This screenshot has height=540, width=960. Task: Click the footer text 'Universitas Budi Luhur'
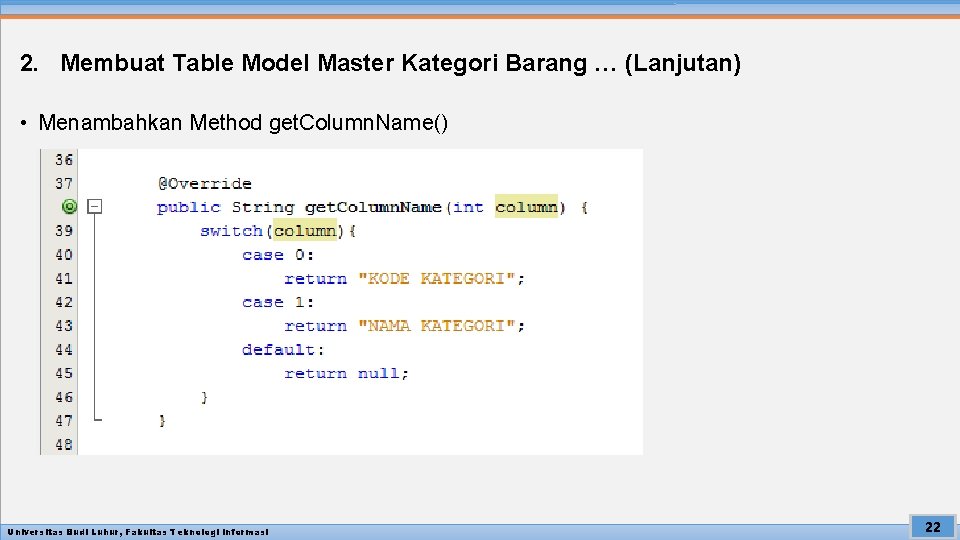[64, 532]
